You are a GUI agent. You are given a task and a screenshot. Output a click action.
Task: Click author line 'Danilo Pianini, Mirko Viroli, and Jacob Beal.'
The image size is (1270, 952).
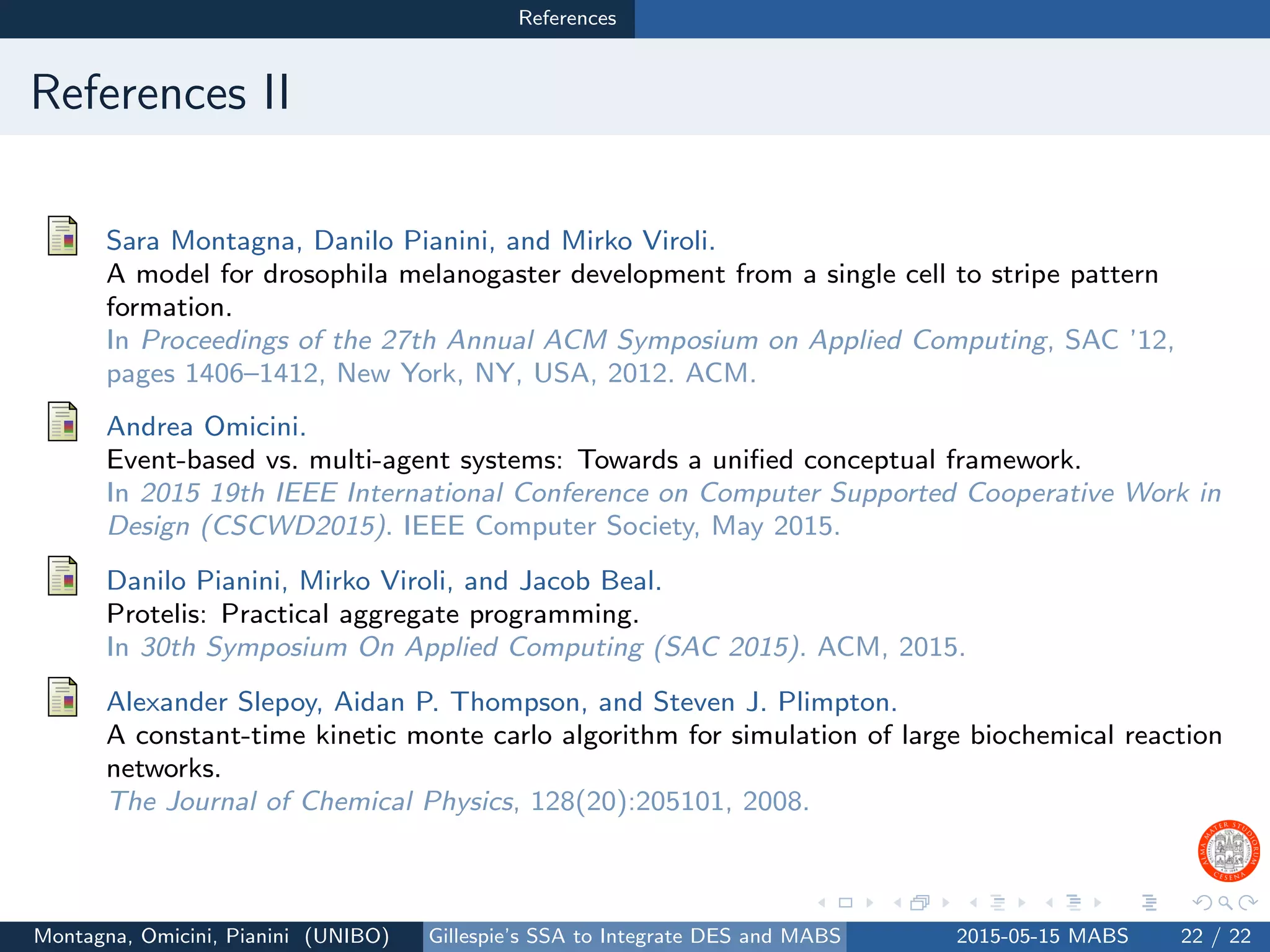tap(384, 581)
